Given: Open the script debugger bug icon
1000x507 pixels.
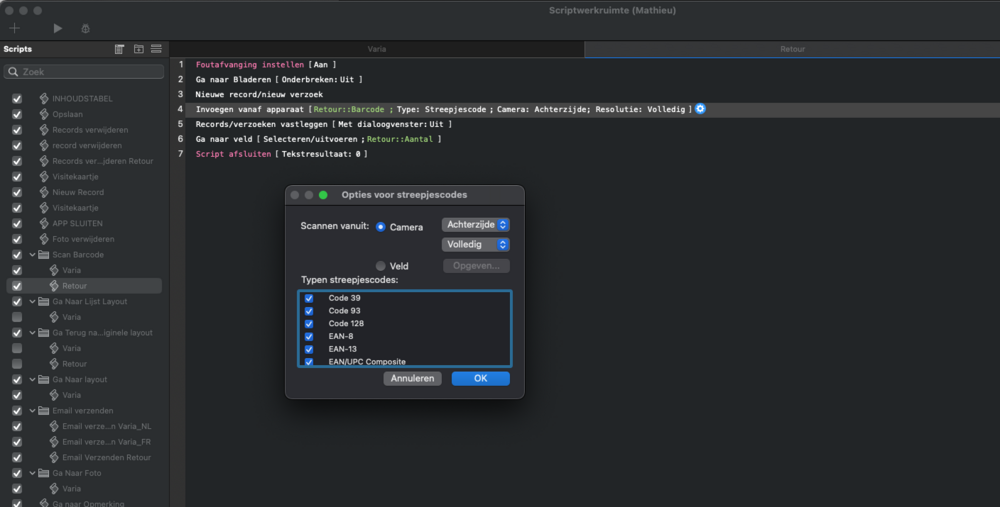Looking at the screenshot, I should [x=86, y=29].
